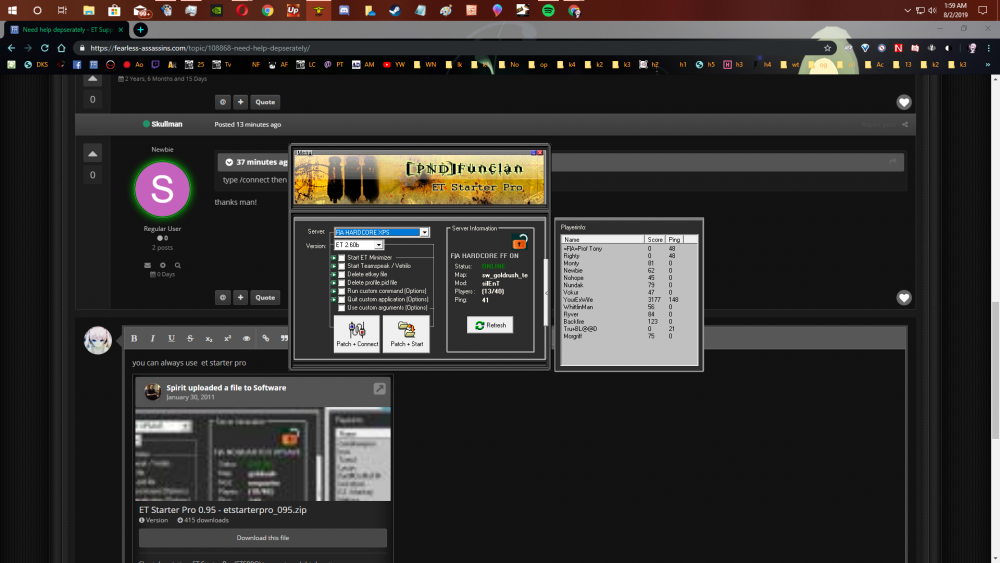Sort the player list by the Name column

click(603, 239)
